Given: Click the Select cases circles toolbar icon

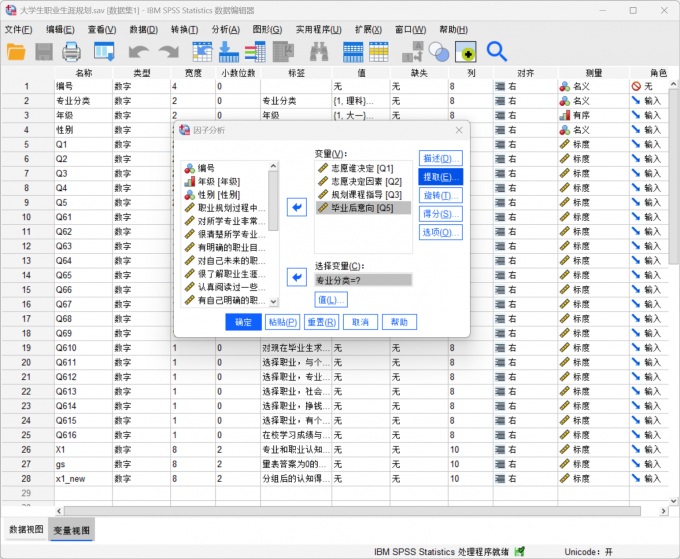Looking at the screenshot, I should (x=439, y=52).
